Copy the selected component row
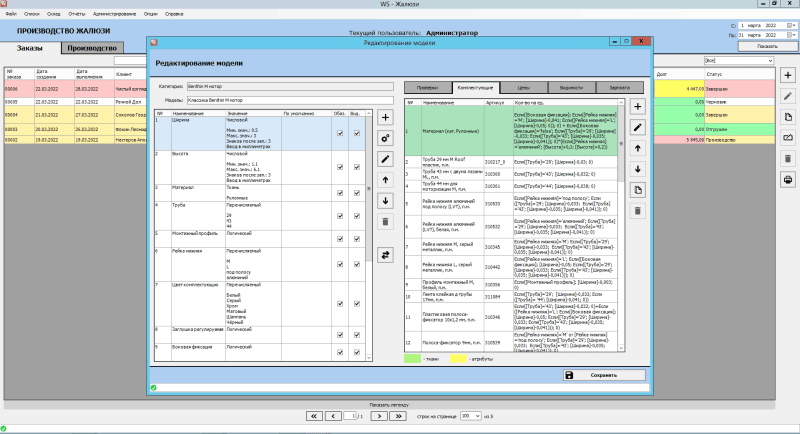 tap(639, 189)
